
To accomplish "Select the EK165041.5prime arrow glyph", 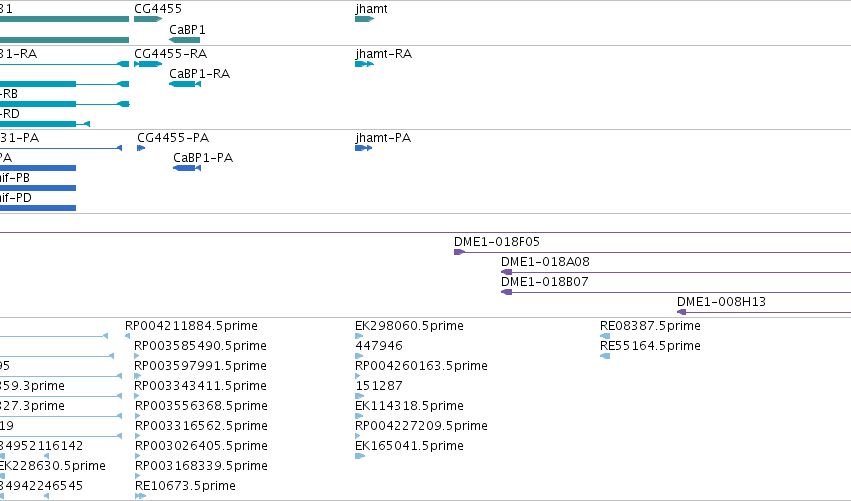I will (x=360, y=456).
